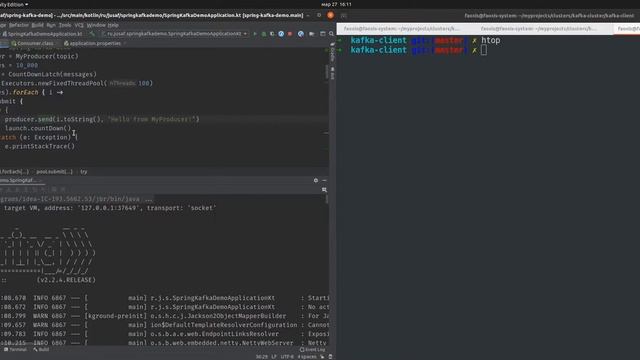Switch to the Consumer.class editor tab
Viewport: 640px width, 360px height.
(x=33, y=43)
